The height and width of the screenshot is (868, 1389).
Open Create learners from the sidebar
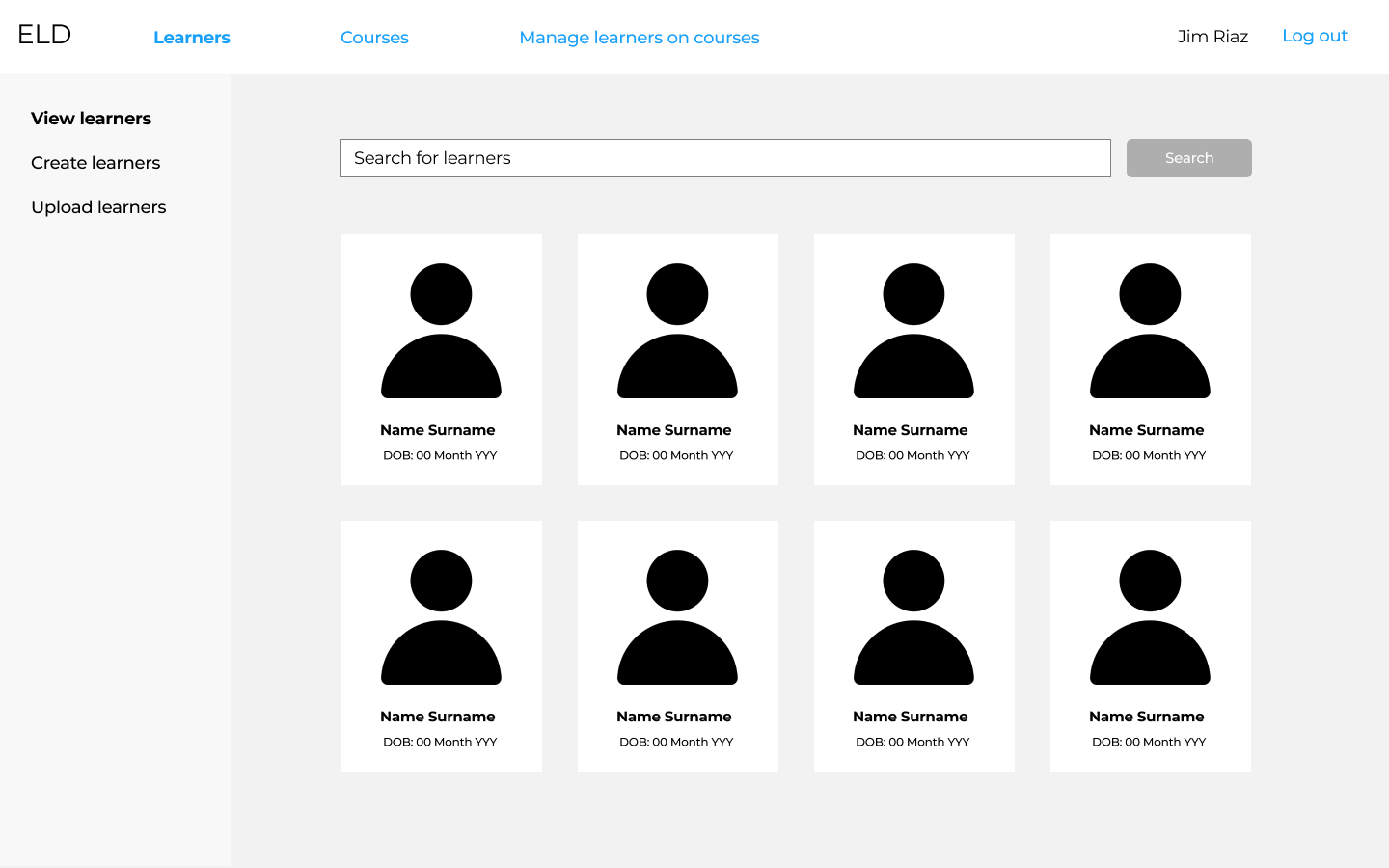click(x=95, y=163)
